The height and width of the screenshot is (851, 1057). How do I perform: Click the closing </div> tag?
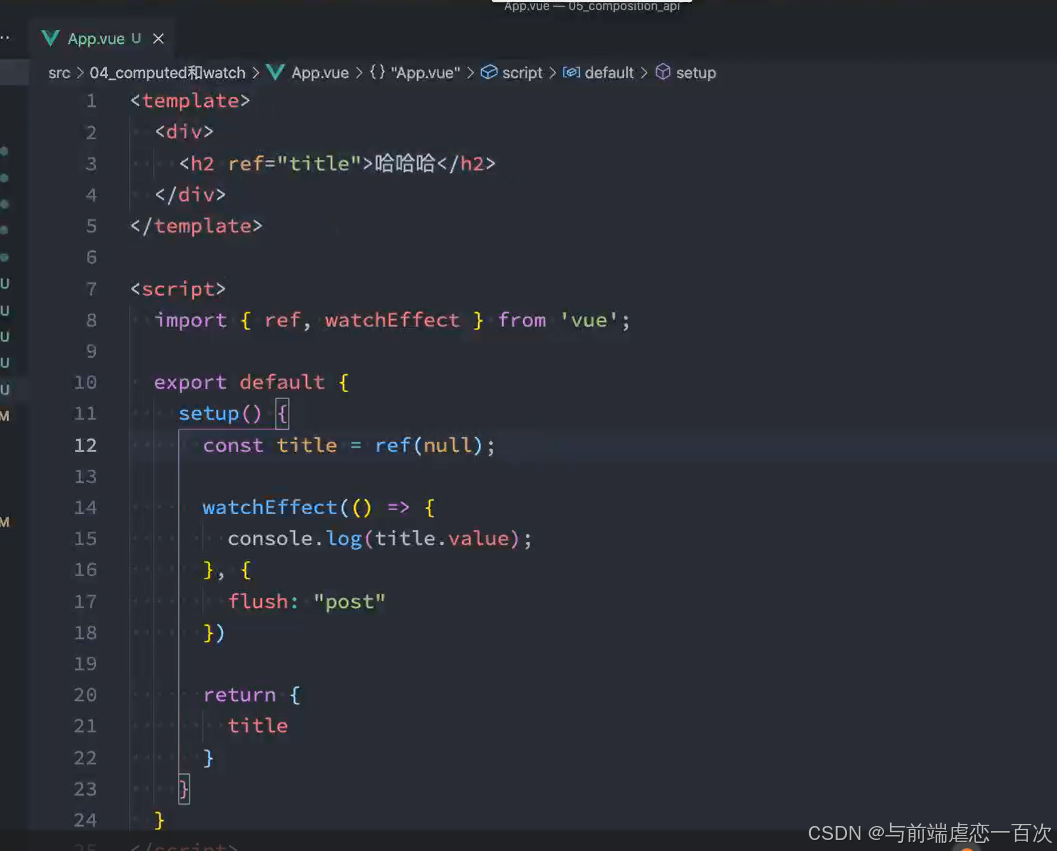pos(190,195)
